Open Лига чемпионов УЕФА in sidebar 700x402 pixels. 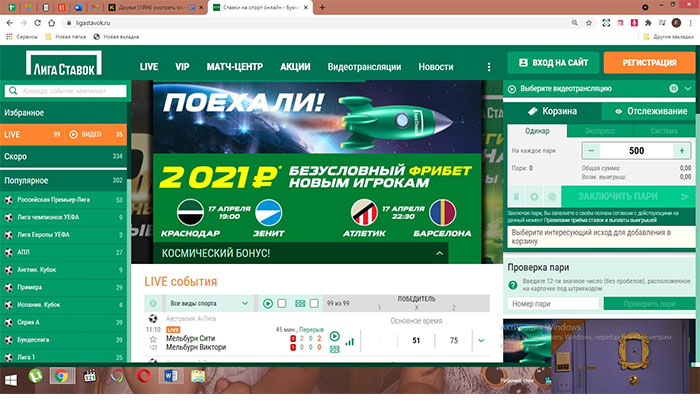(63, 218)
